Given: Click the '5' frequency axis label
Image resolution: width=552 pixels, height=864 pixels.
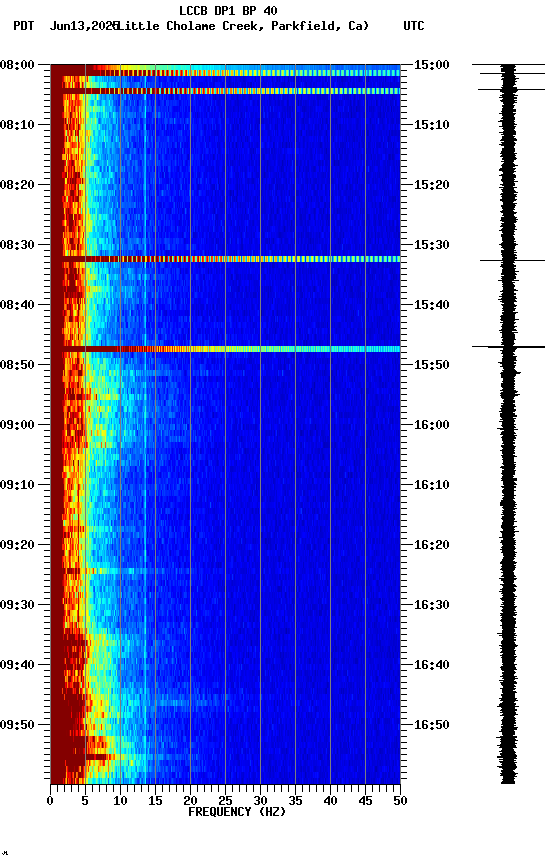Looking at the screenshot, I should (x=85, y=801).
